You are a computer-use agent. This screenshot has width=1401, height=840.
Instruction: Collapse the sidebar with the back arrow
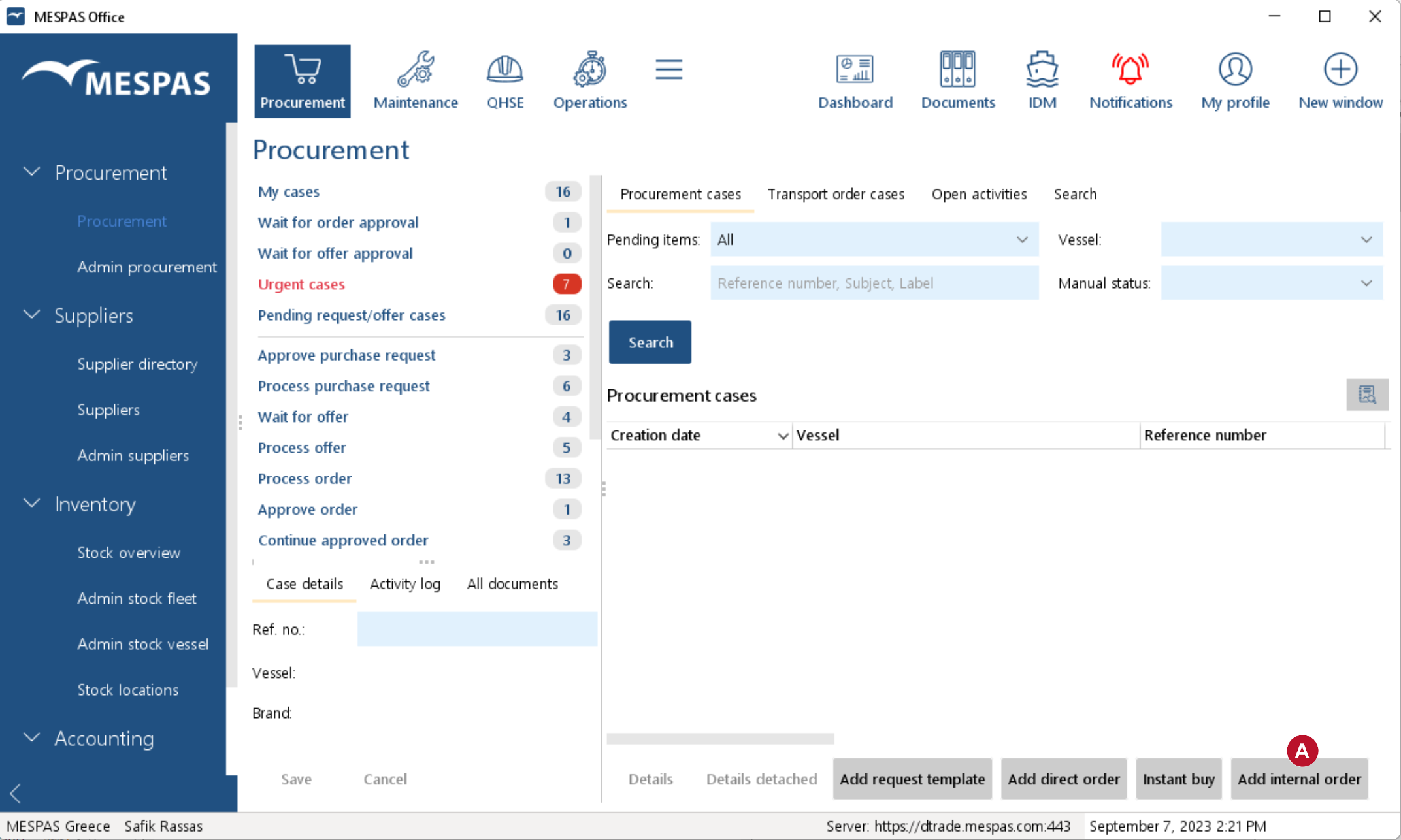(x=16, y=794)
